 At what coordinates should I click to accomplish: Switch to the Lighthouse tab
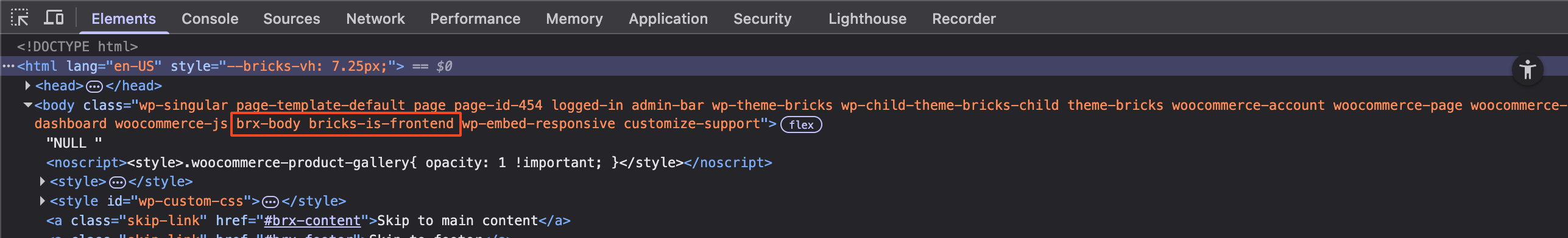(867, 18)
